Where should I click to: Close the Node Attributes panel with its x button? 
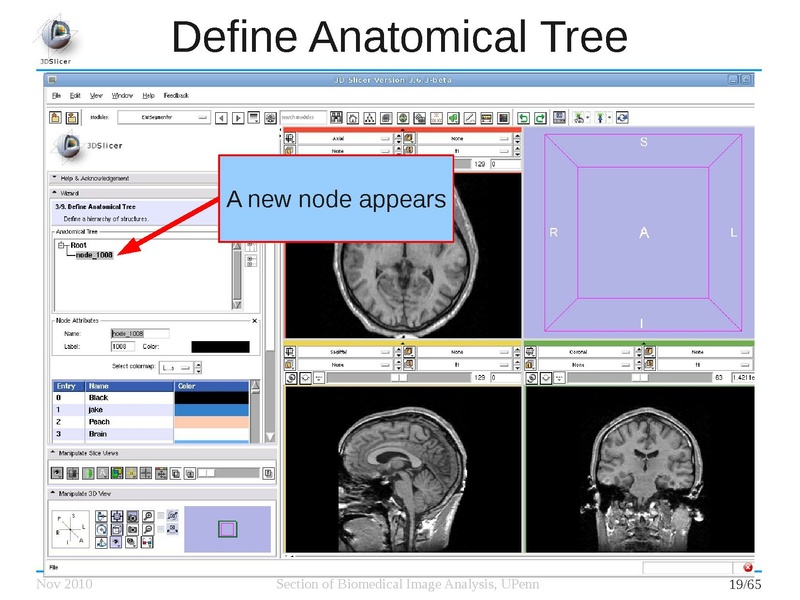(x=253, y=321)
